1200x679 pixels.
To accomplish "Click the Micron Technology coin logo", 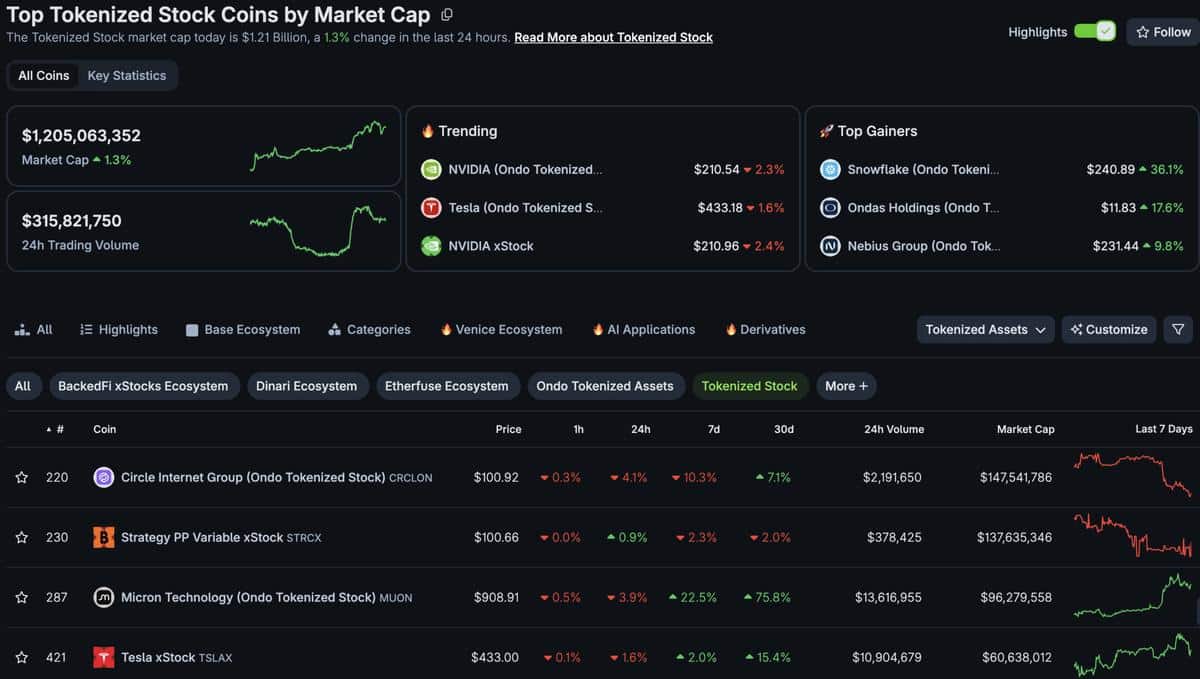I will [x=104, y=598].
